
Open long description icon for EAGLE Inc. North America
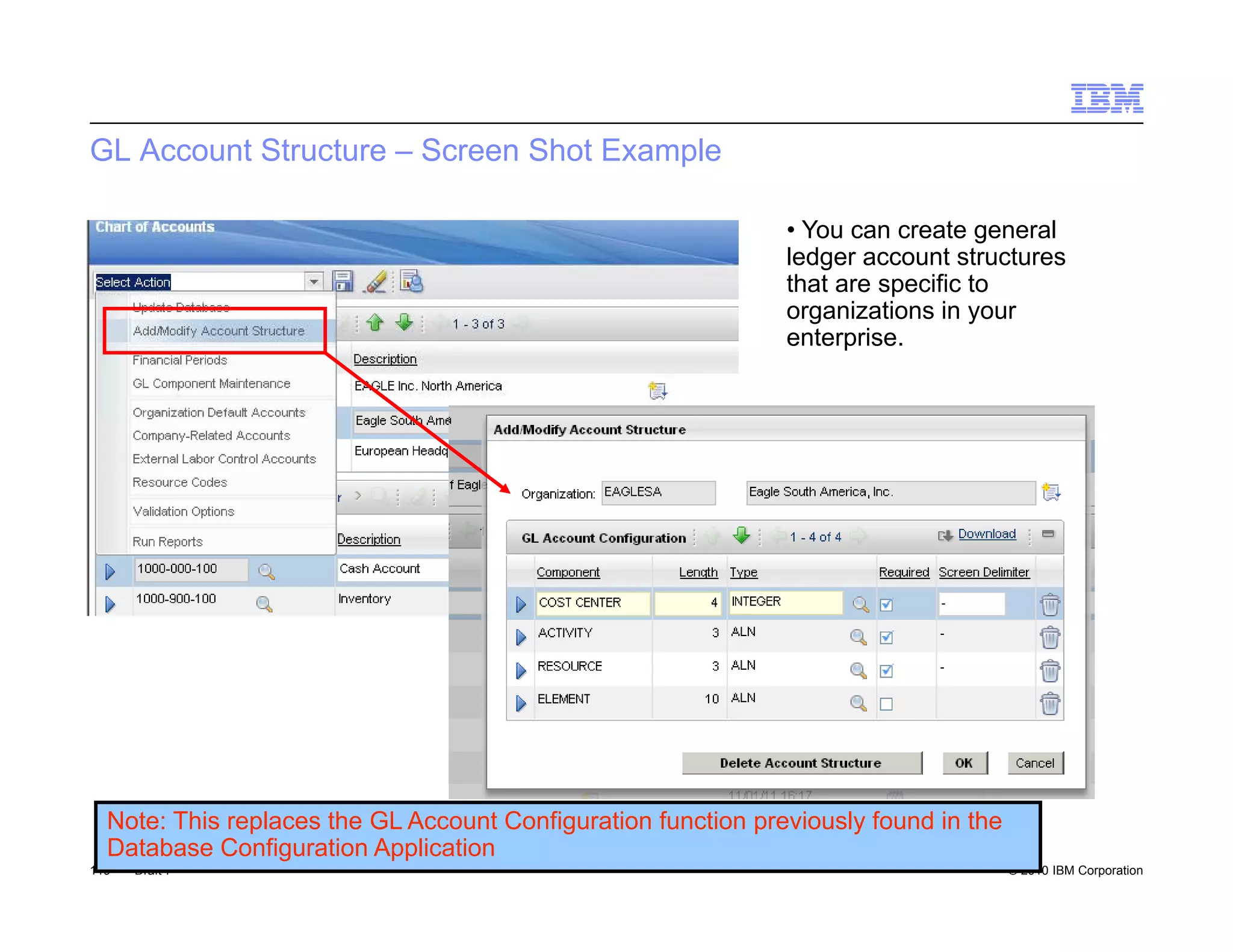(657, 391)
